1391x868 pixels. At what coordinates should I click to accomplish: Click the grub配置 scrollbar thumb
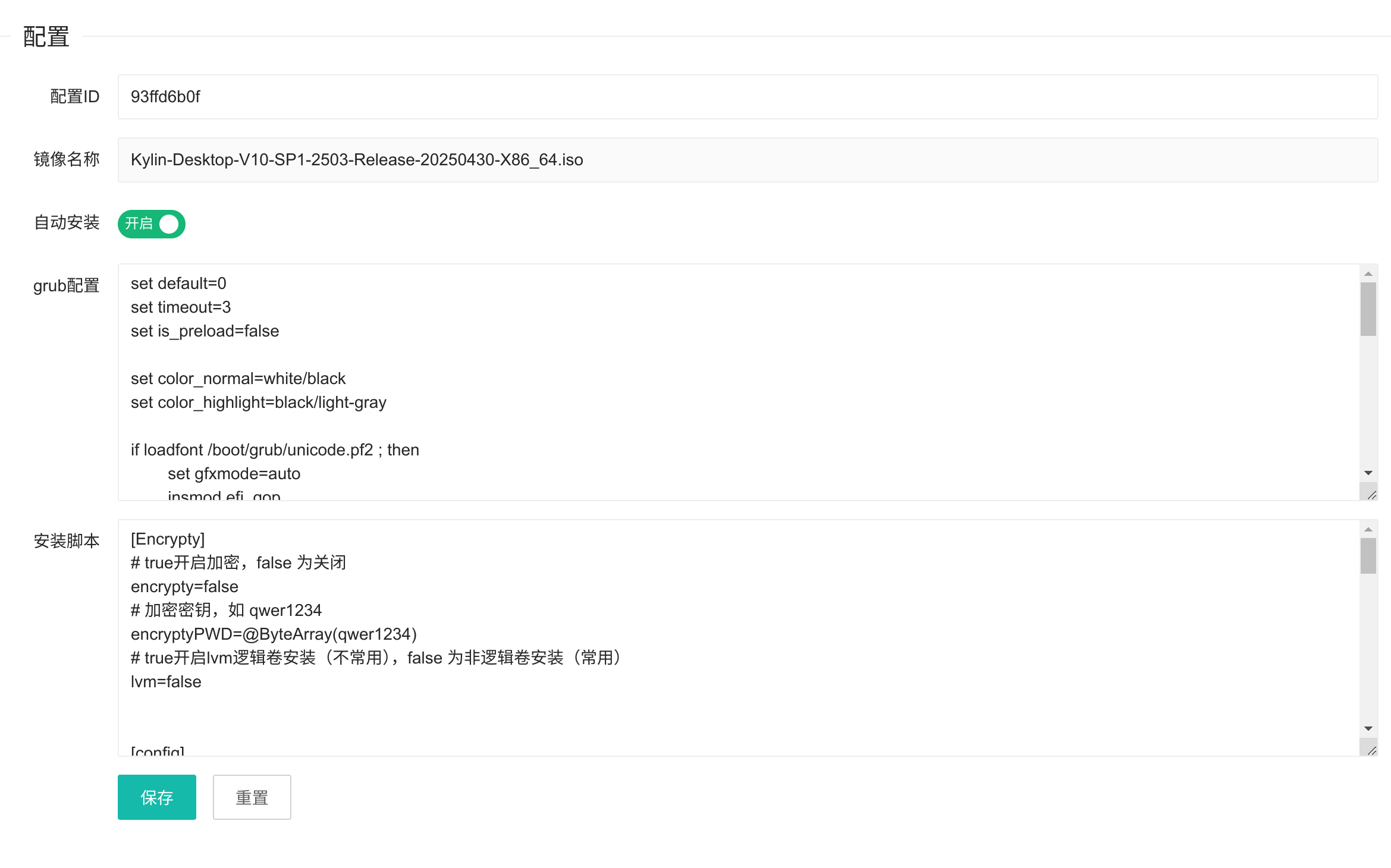pyautogui.click(x=1368, y=309)
